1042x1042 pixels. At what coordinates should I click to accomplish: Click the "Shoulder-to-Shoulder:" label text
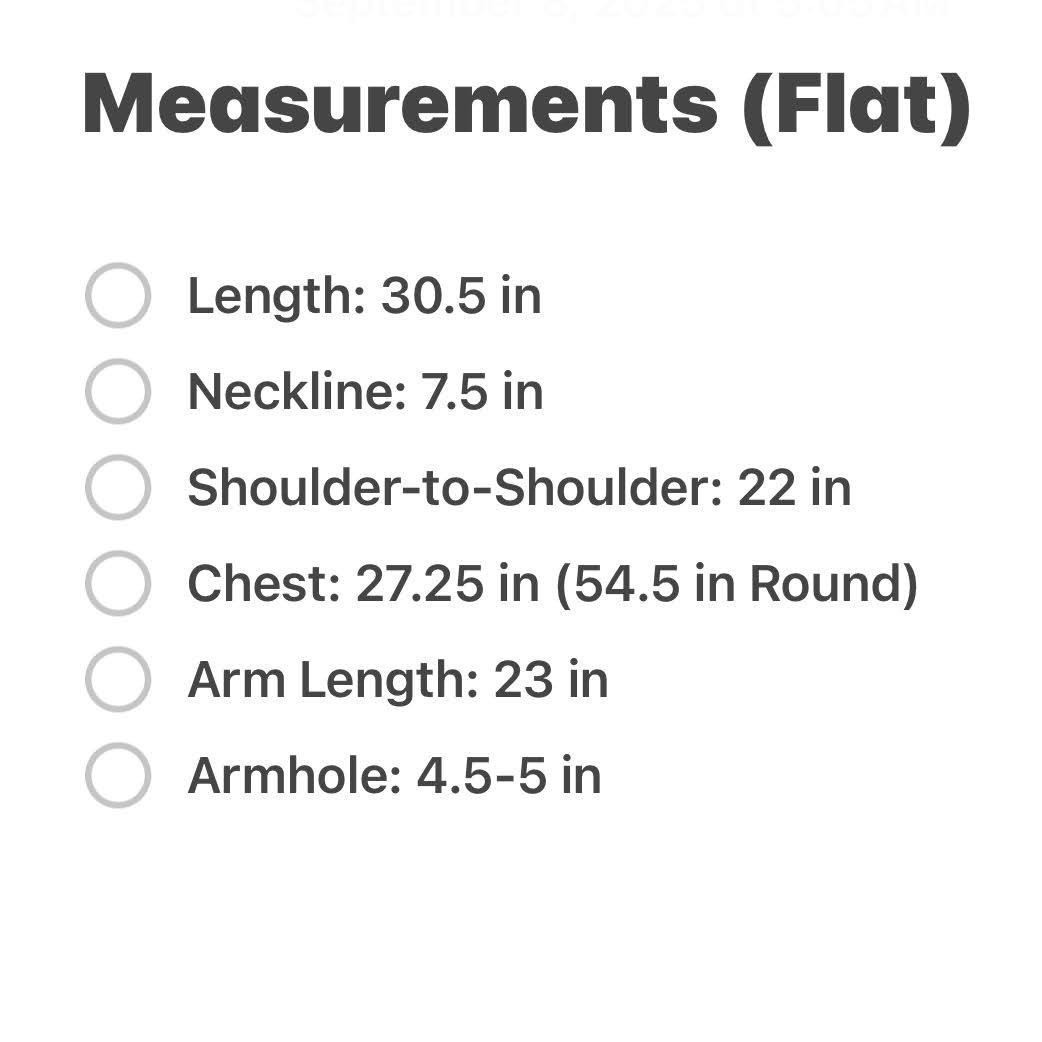[455, 488]
